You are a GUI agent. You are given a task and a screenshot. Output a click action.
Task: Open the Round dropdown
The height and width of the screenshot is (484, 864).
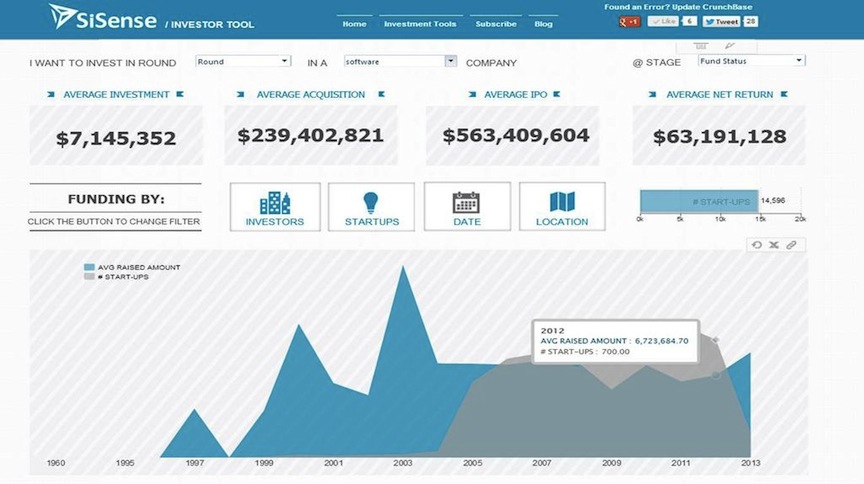pyautogui.click(x=243, y=61)
